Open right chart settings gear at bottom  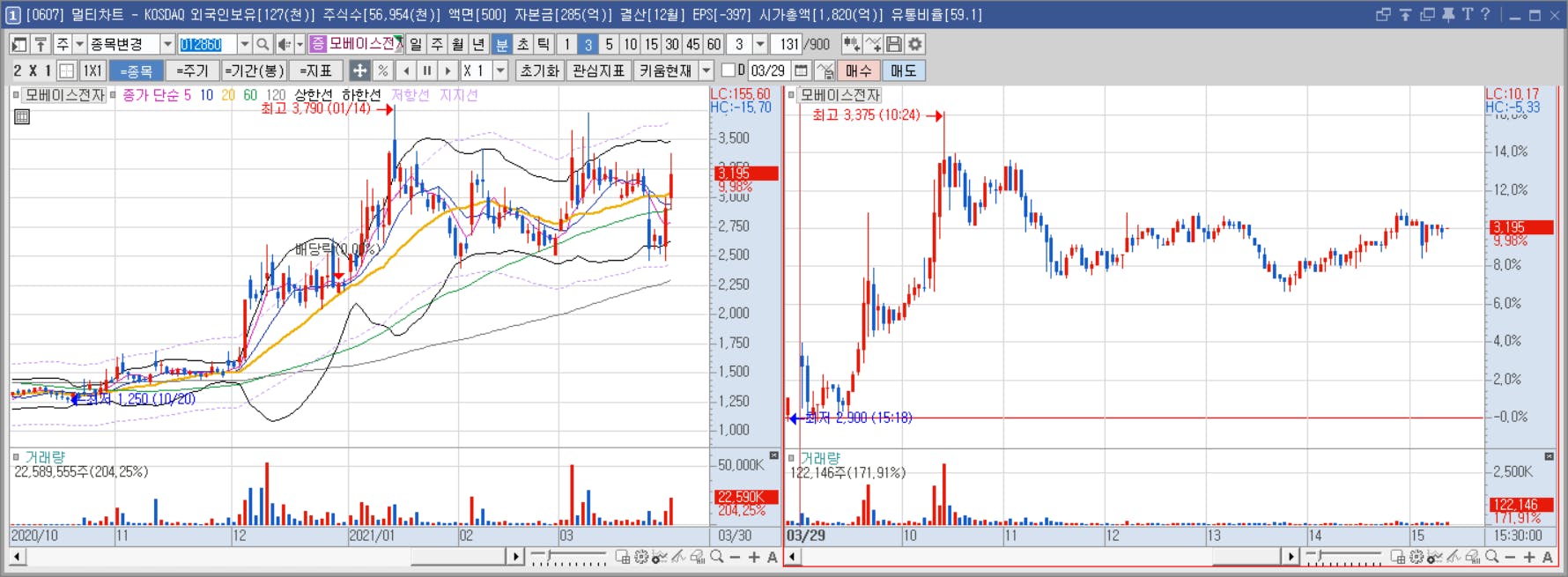click(x=1416, y=557)
